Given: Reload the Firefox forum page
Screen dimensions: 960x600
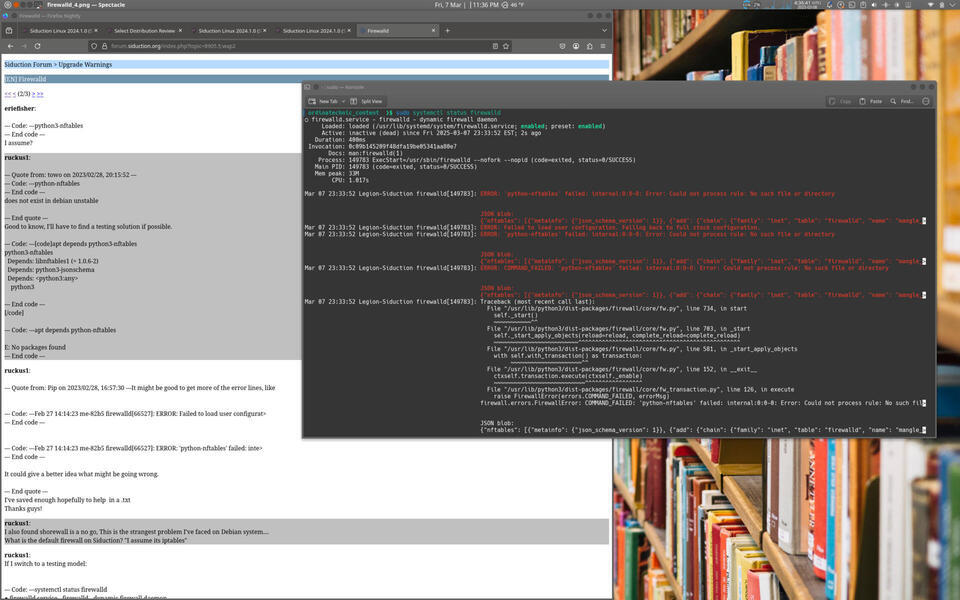Looking at the screenshot, I should [x=37, y=46].
